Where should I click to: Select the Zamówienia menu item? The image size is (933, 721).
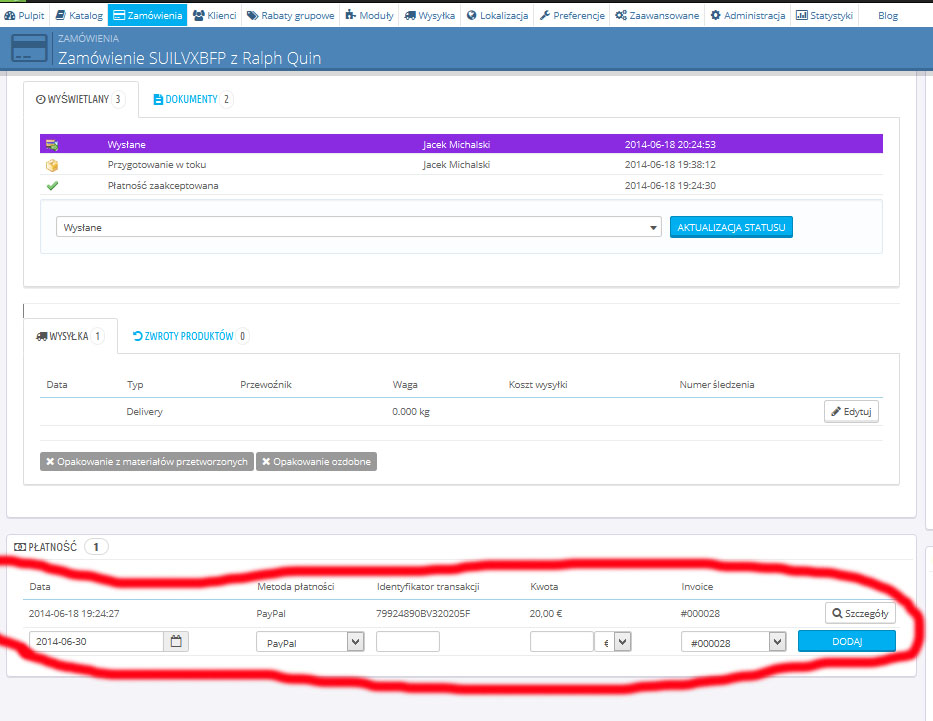tap(148, 15)
